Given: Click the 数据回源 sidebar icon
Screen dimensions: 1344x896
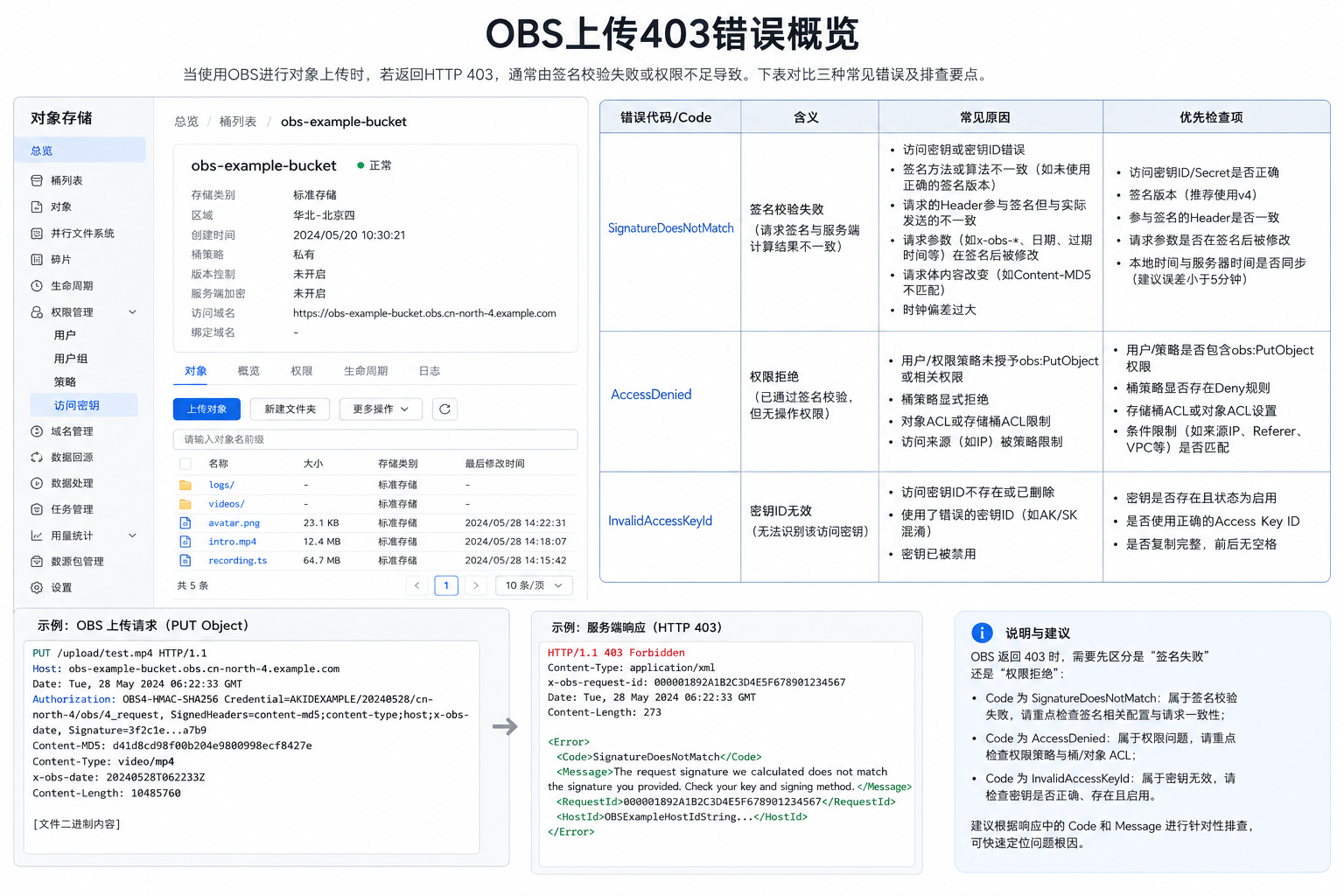Looking at the screenshot, I should pos(37,458).
